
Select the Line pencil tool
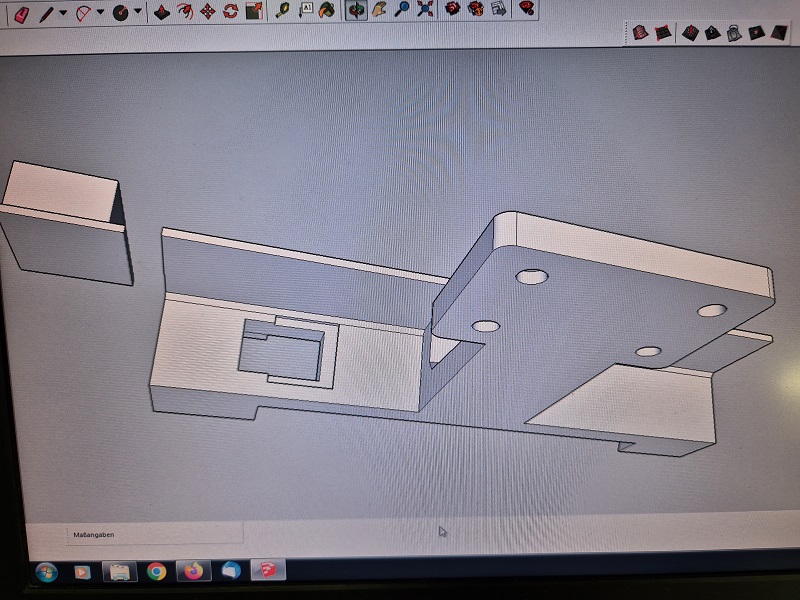[x=46, y=13]
